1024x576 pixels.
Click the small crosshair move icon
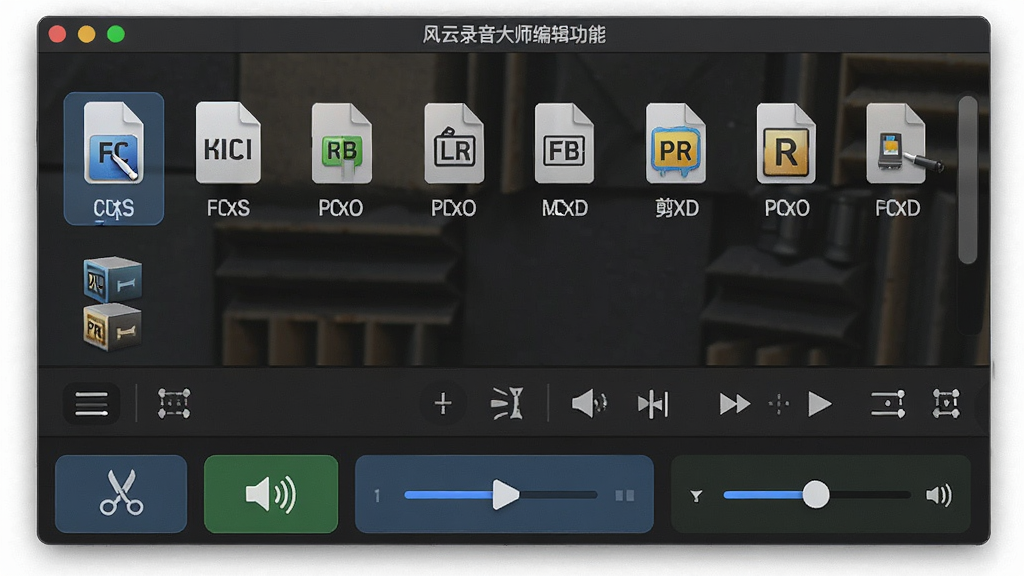tap(778, 404)
